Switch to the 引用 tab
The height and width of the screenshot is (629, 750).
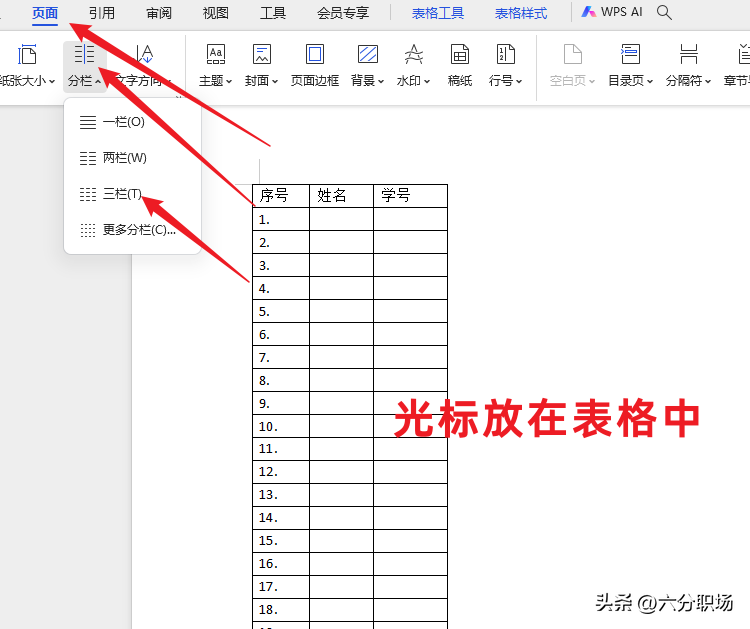point(102,13)
